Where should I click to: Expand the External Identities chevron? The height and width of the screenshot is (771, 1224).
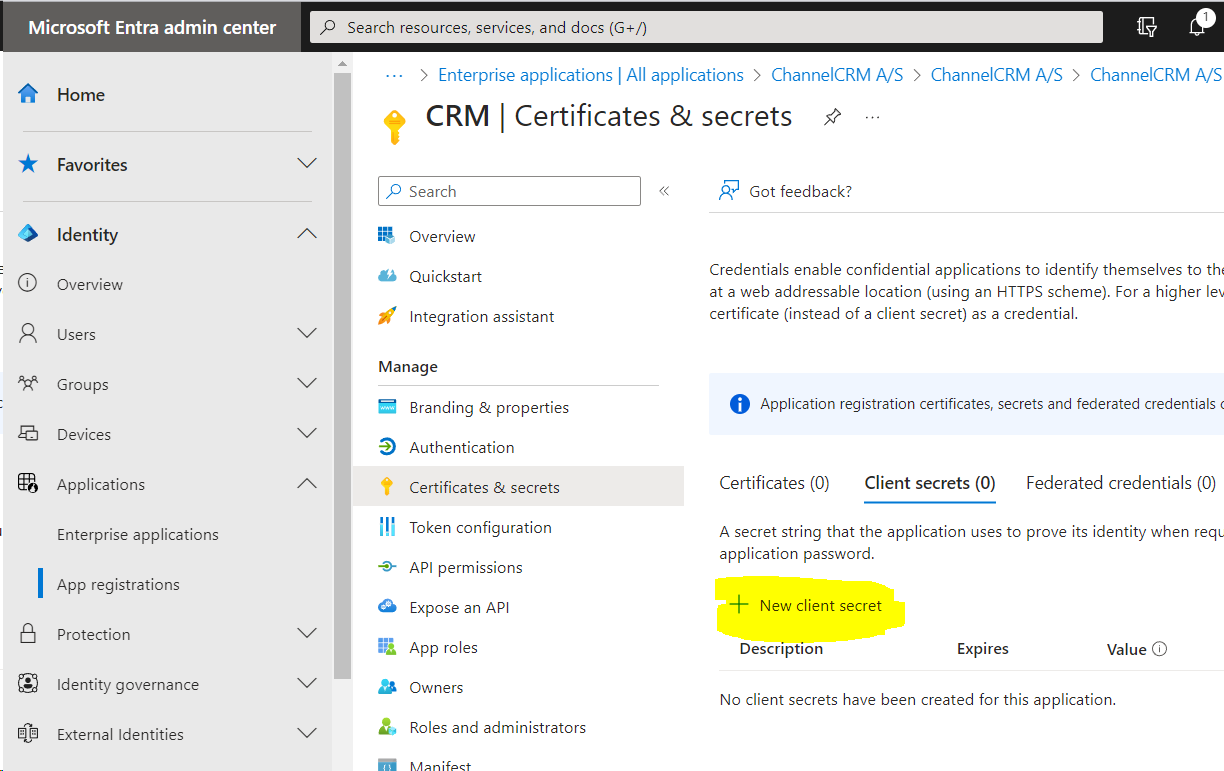click(x=307, y=733)
